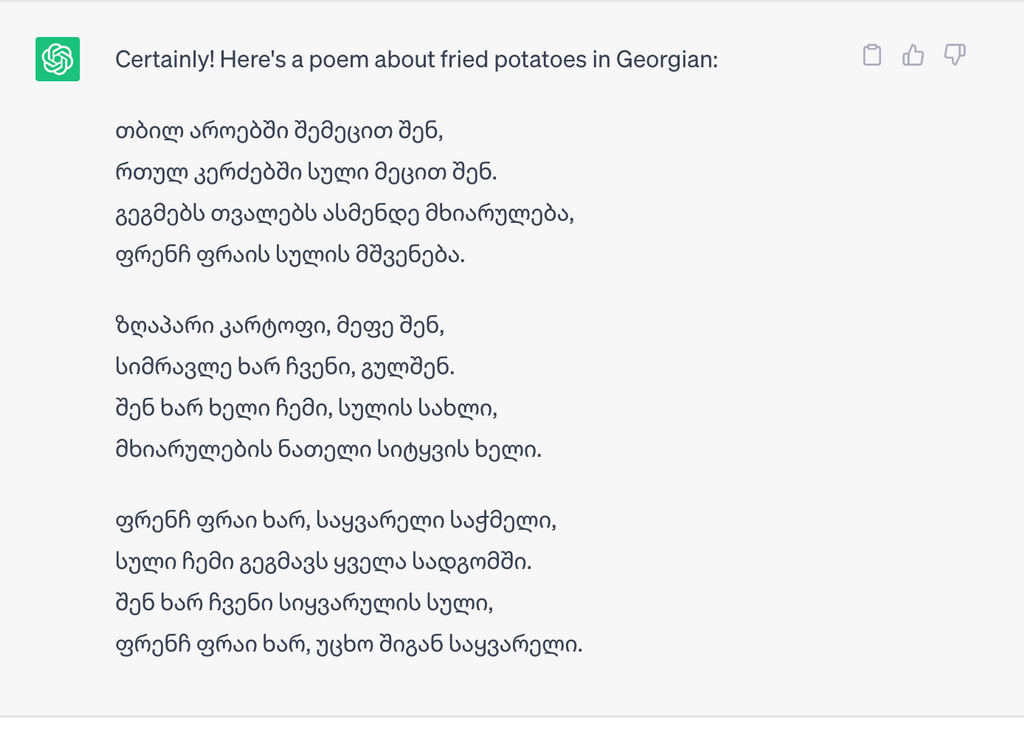Give the poem a thumbs up
The width and height of the screenshot is (1024, 733).
click(x=913, y=55)
